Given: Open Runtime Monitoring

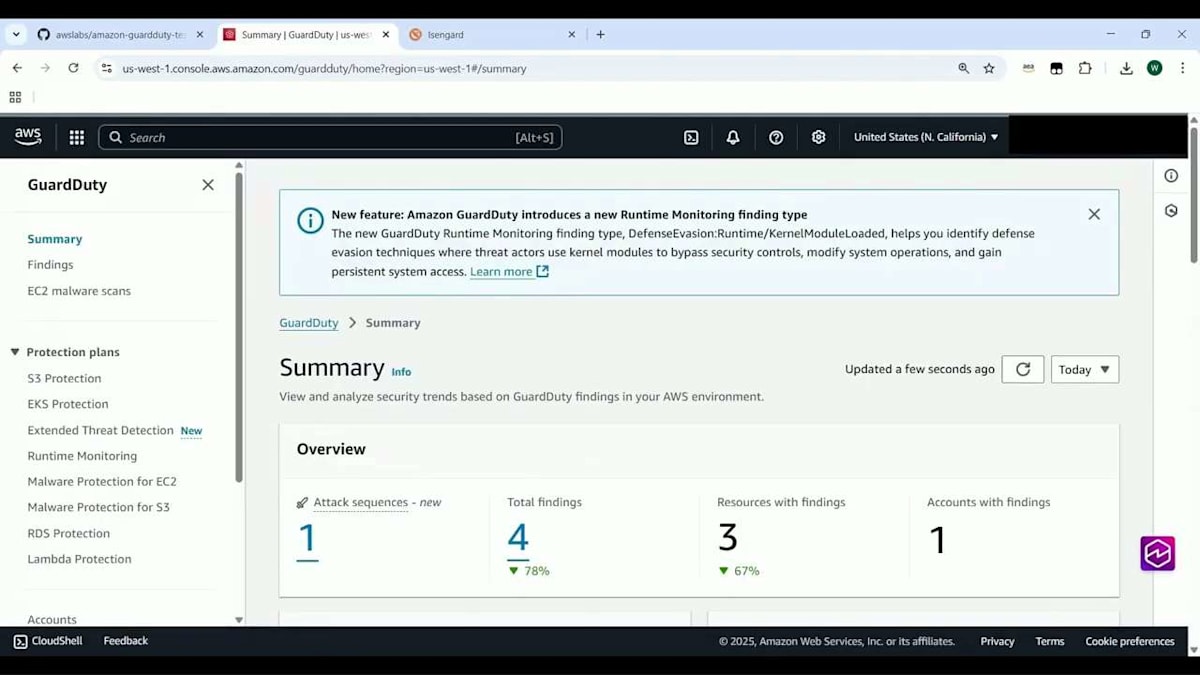Looking at the screenshot, I should pyautogui.click(x=82, y=456).
